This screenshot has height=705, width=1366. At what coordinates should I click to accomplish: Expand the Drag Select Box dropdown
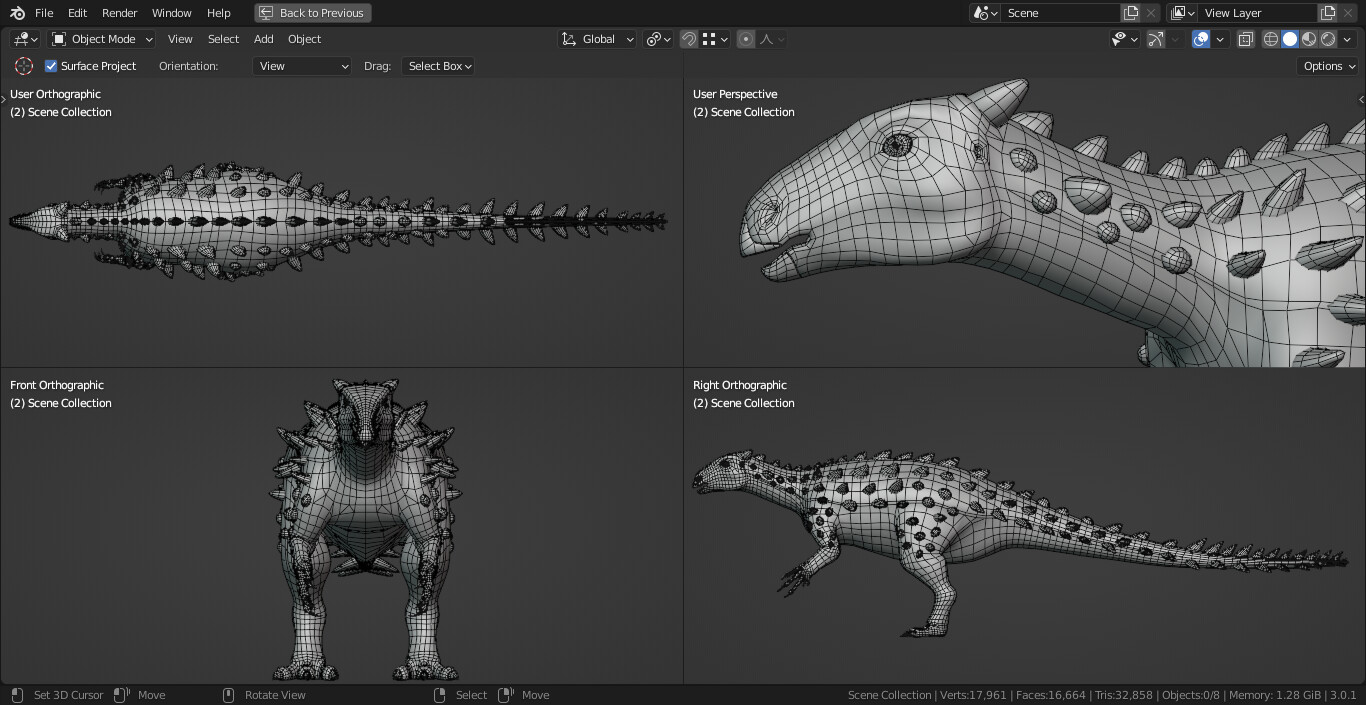point(438,66)
